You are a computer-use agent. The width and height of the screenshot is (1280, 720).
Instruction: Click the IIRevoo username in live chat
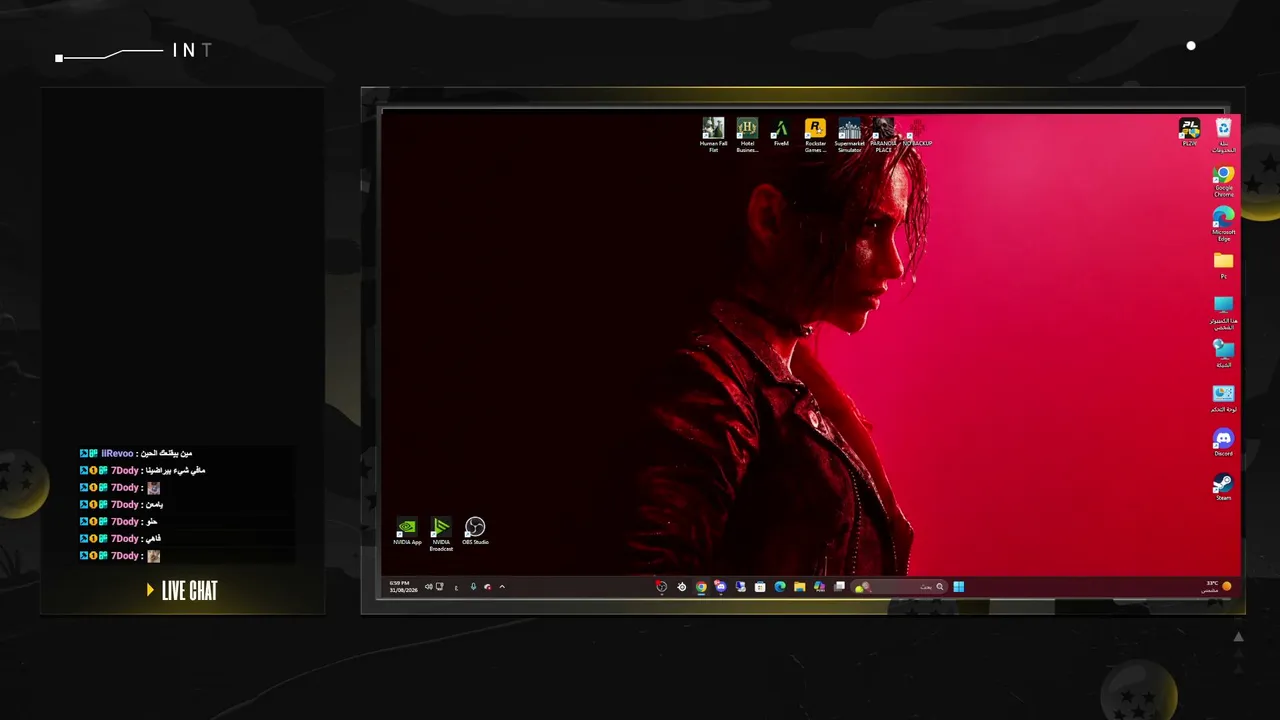tap(117, 454)
